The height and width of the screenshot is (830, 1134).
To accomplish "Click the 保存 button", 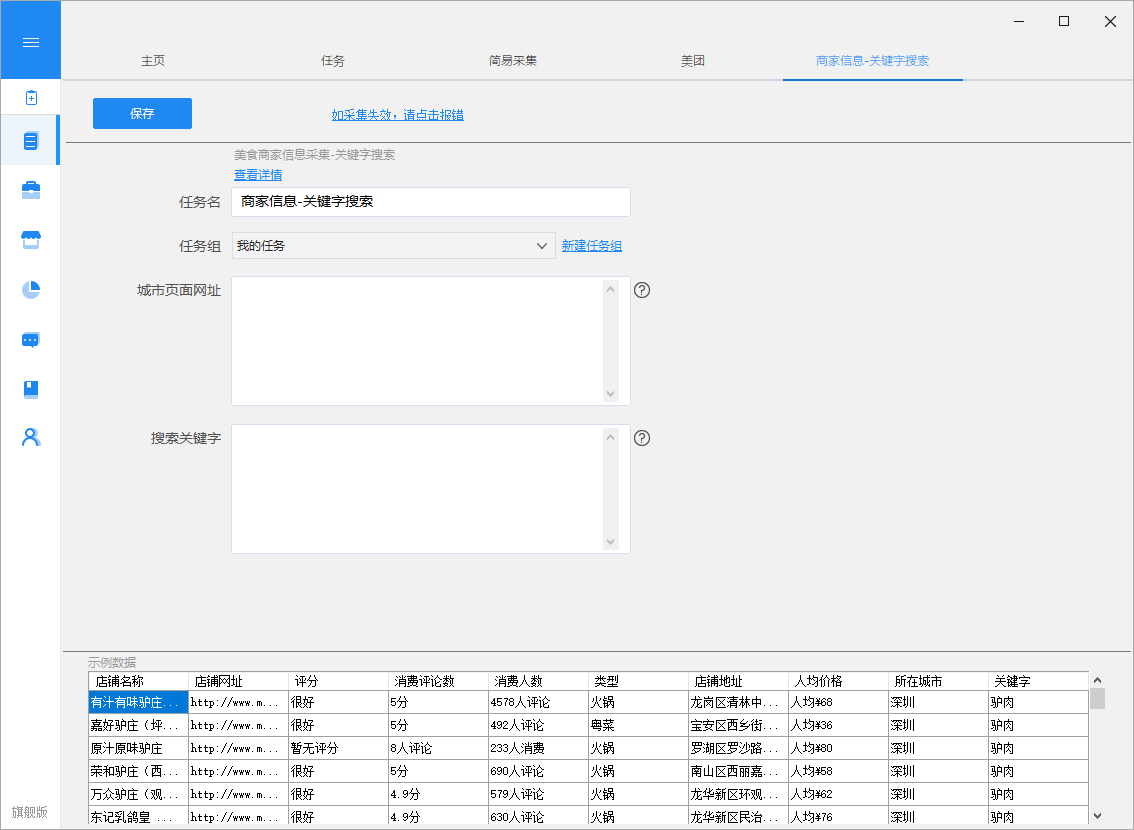I will point(142,114).
